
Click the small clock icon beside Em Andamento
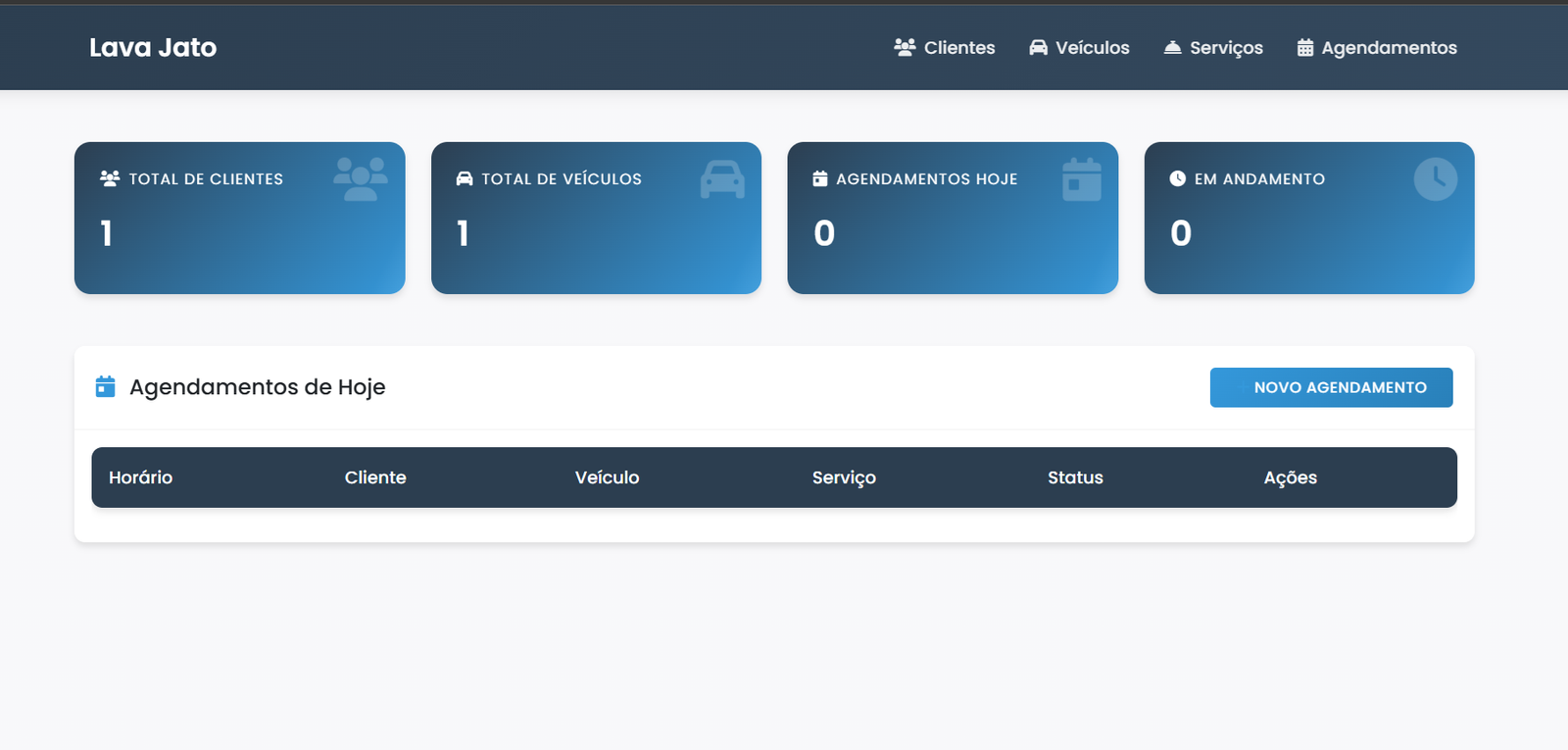(1178, 178)
